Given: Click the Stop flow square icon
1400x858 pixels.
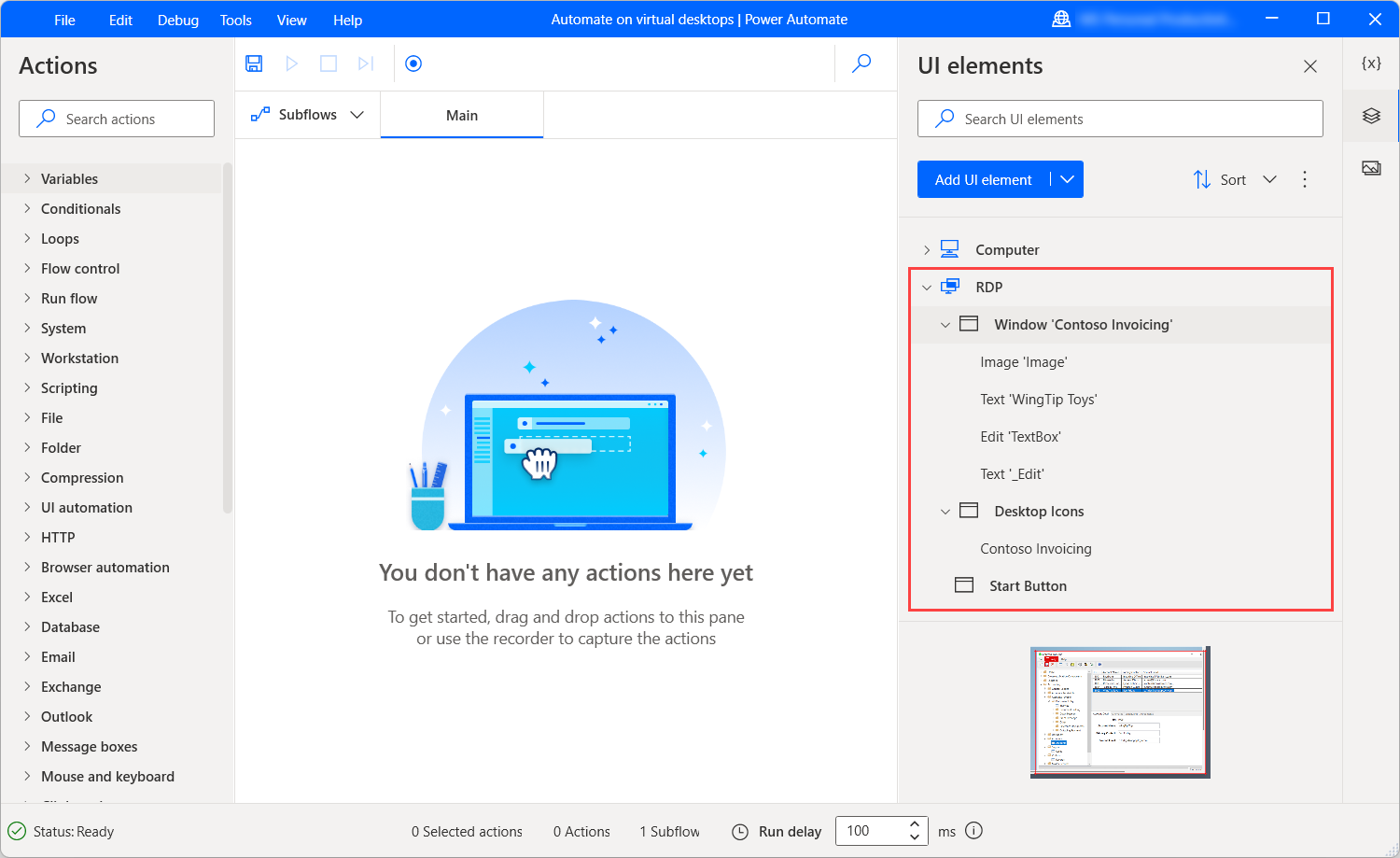Looking at the screenshot, I should (329, 63).
